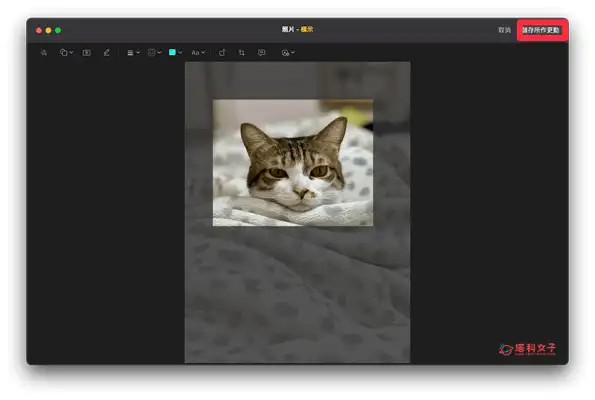This screenshot has height=400, width=595.
Task: Select the Sketch drawing tool
Action: click(44, 53)
